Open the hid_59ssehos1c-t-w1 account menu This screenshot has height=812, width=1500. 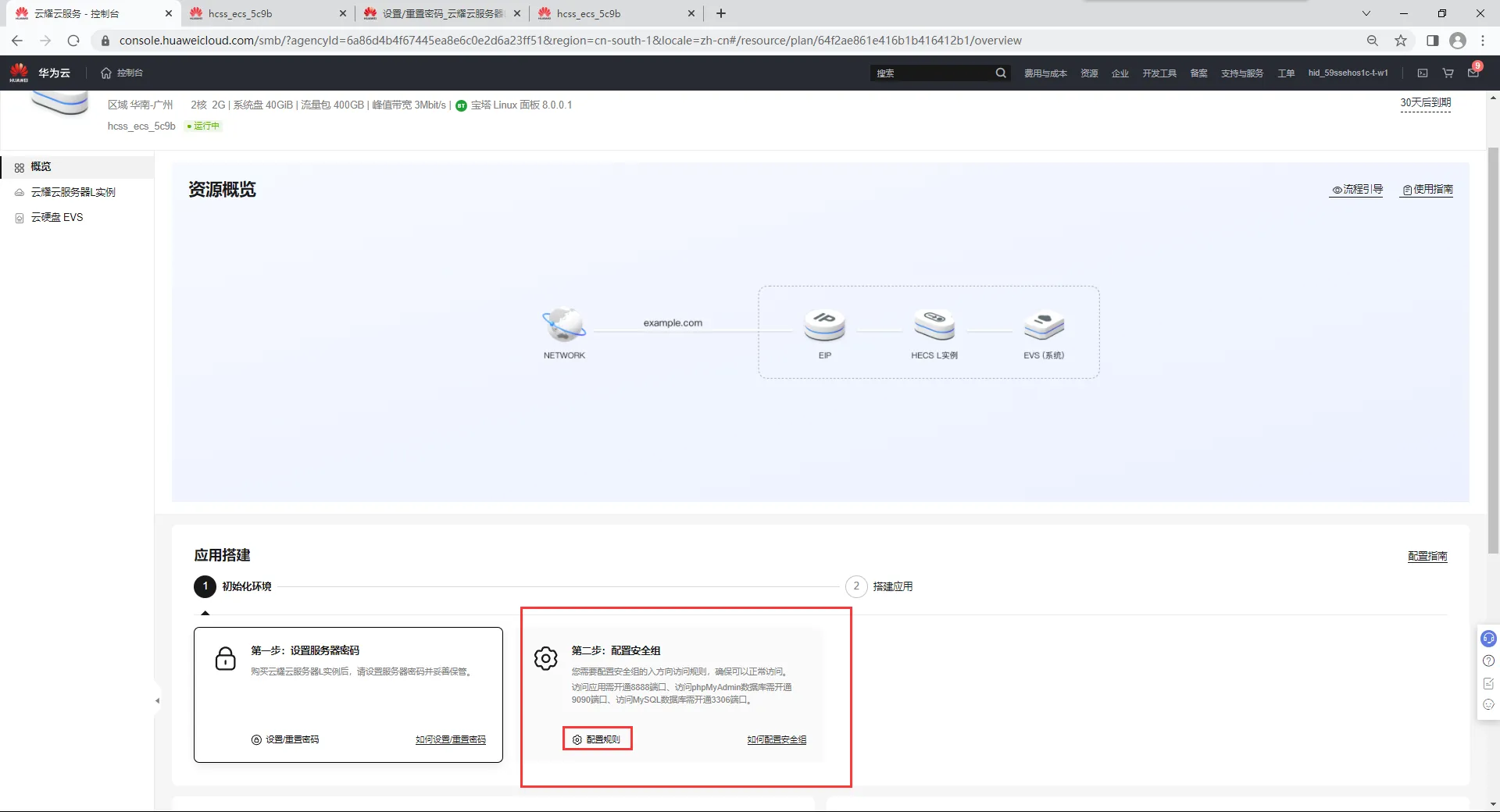1348,73
